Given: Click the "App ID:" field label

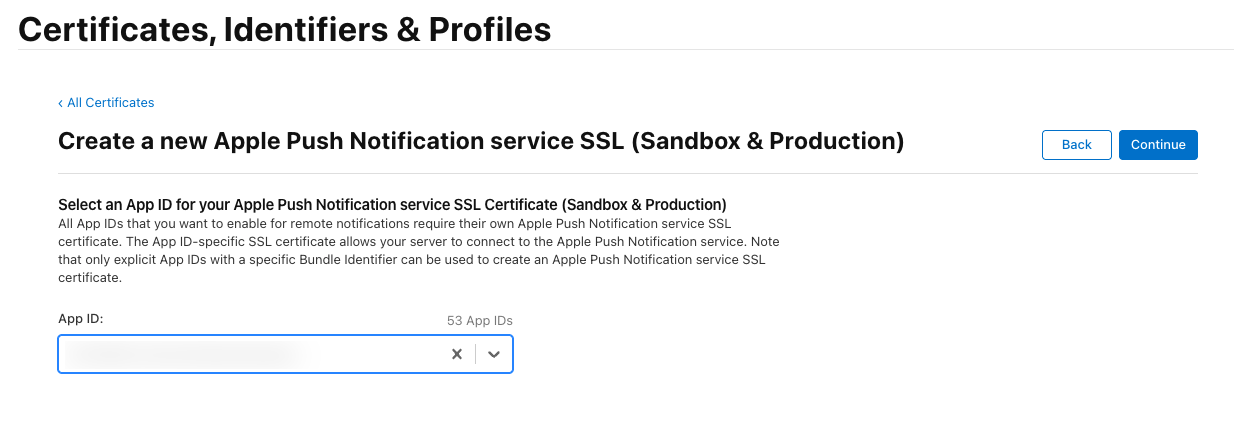Looking at the screenshot, I should (81, 318).
